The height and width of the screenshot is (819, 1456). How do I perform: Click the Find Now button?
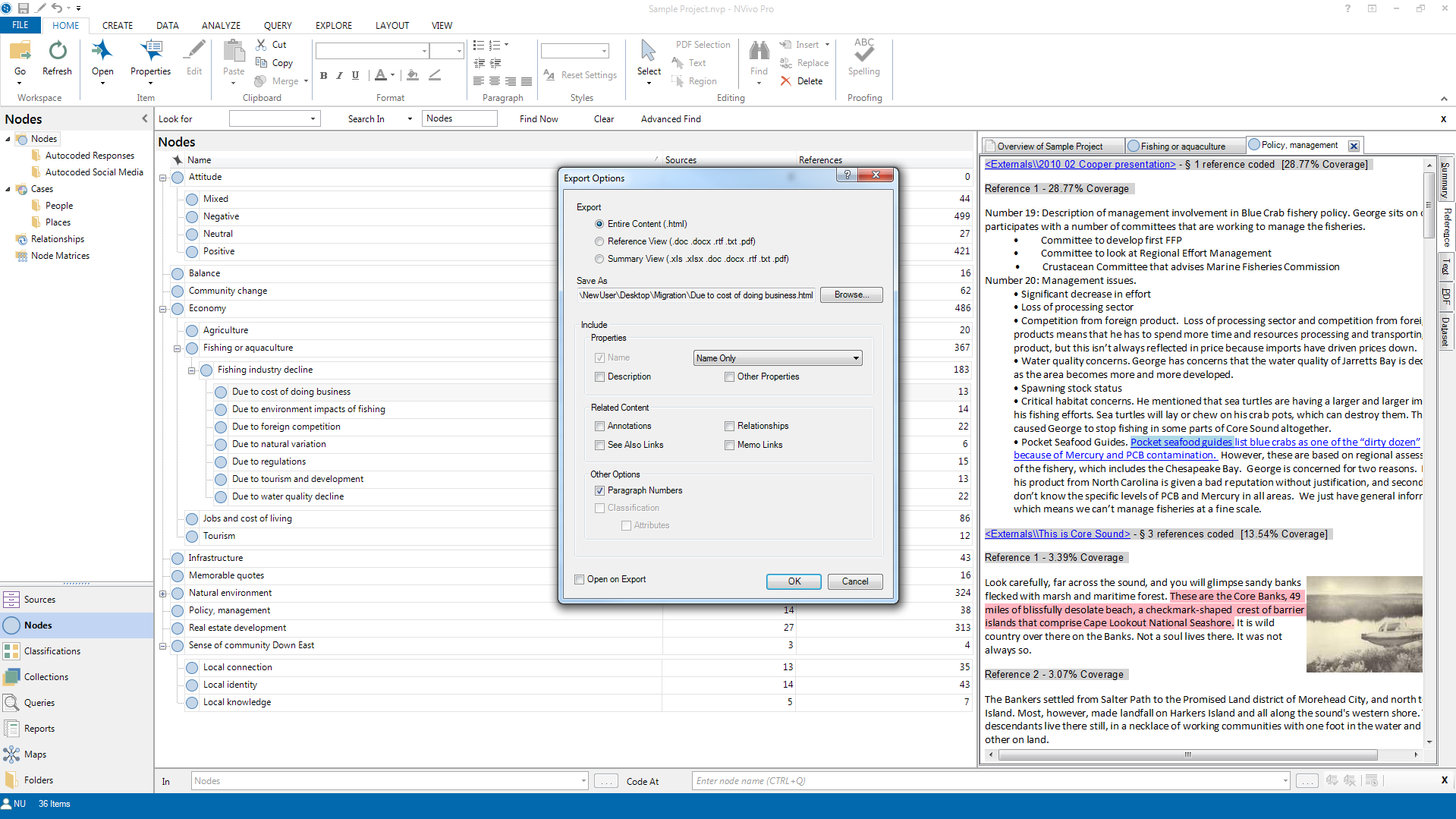pyautogui.click(x=539, y=119)
